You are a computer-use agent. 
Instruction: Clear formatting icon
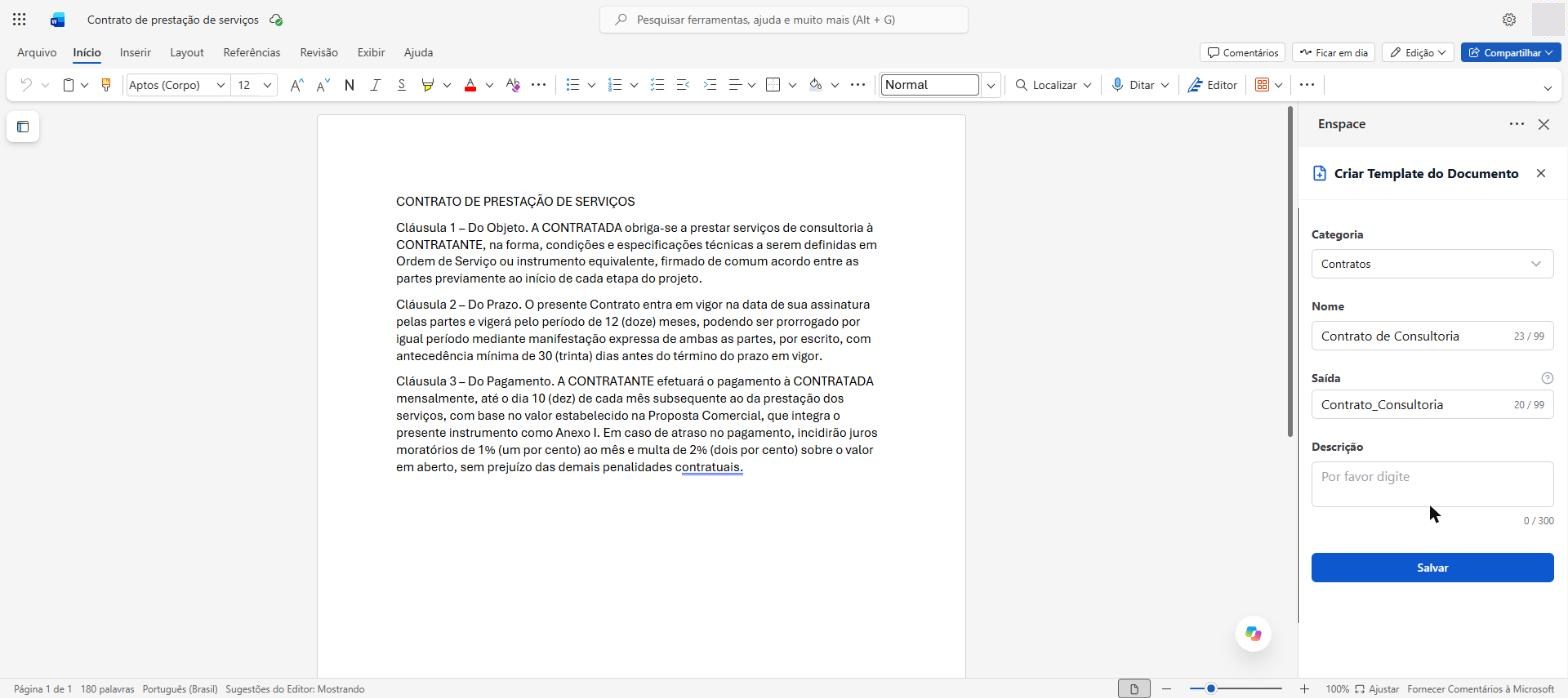coord(513,85)
